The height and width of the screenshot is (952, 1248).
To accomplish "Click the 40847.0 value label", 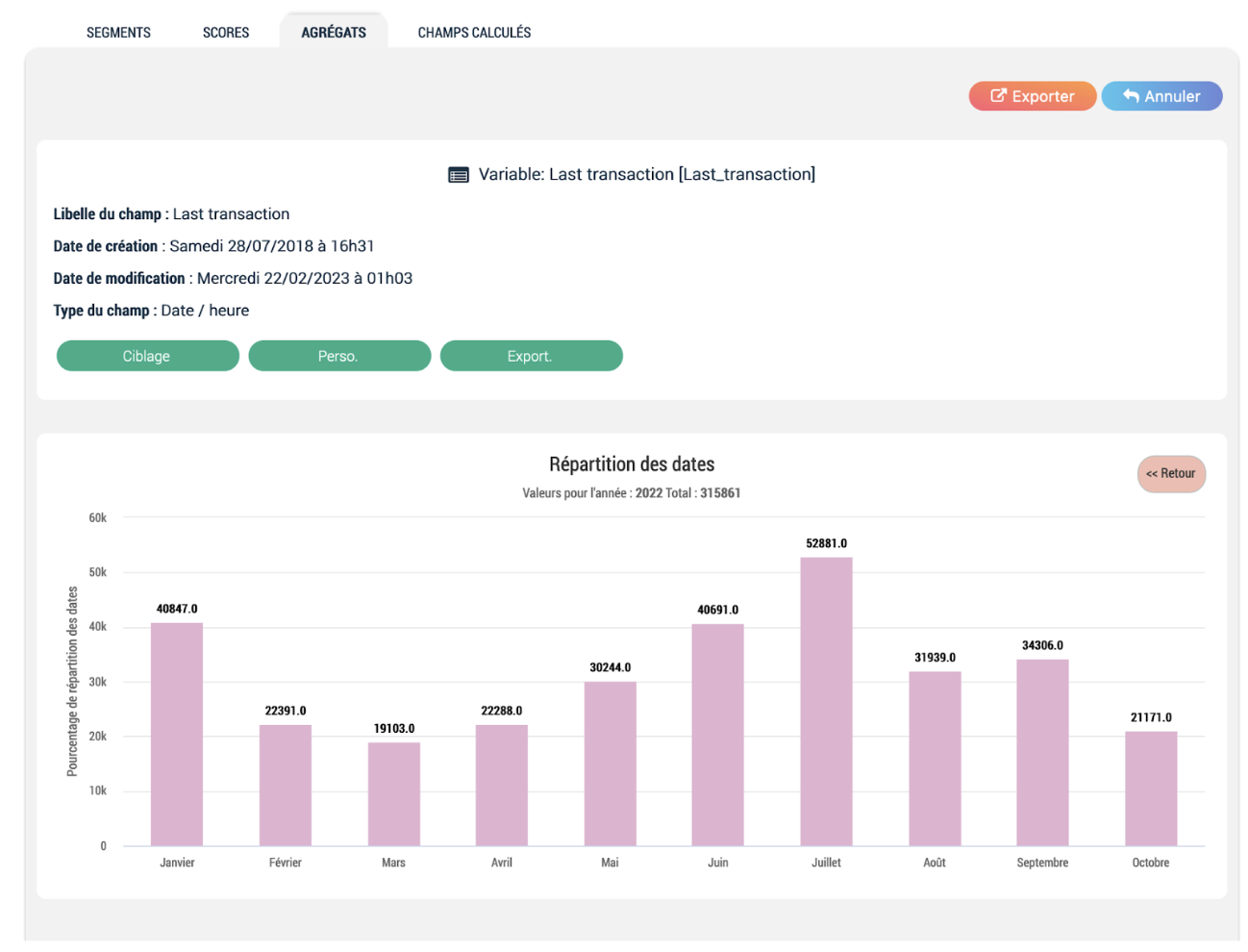I will coord(177,609).
